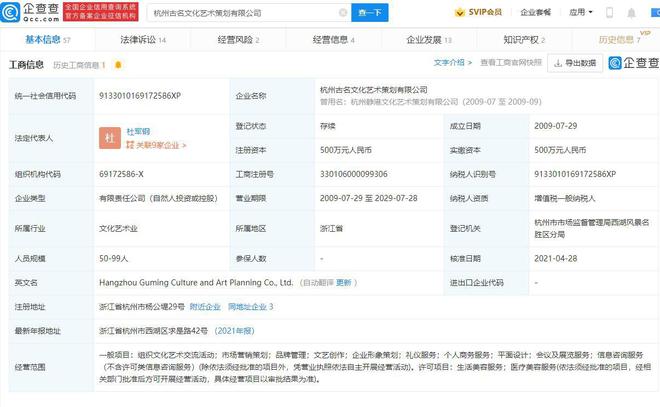Switch to 经营风险 tab
660x407 pixels.
pos(238,40)
